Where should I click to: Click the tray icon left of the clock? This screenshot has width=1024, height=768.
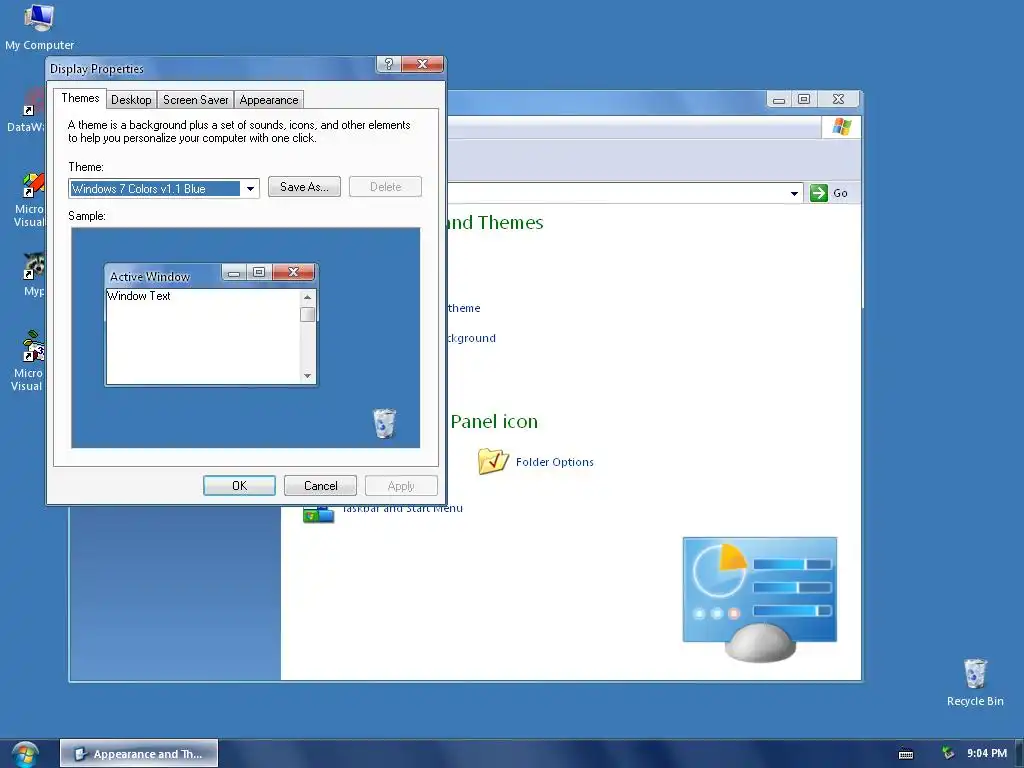(x=948, y=753)
